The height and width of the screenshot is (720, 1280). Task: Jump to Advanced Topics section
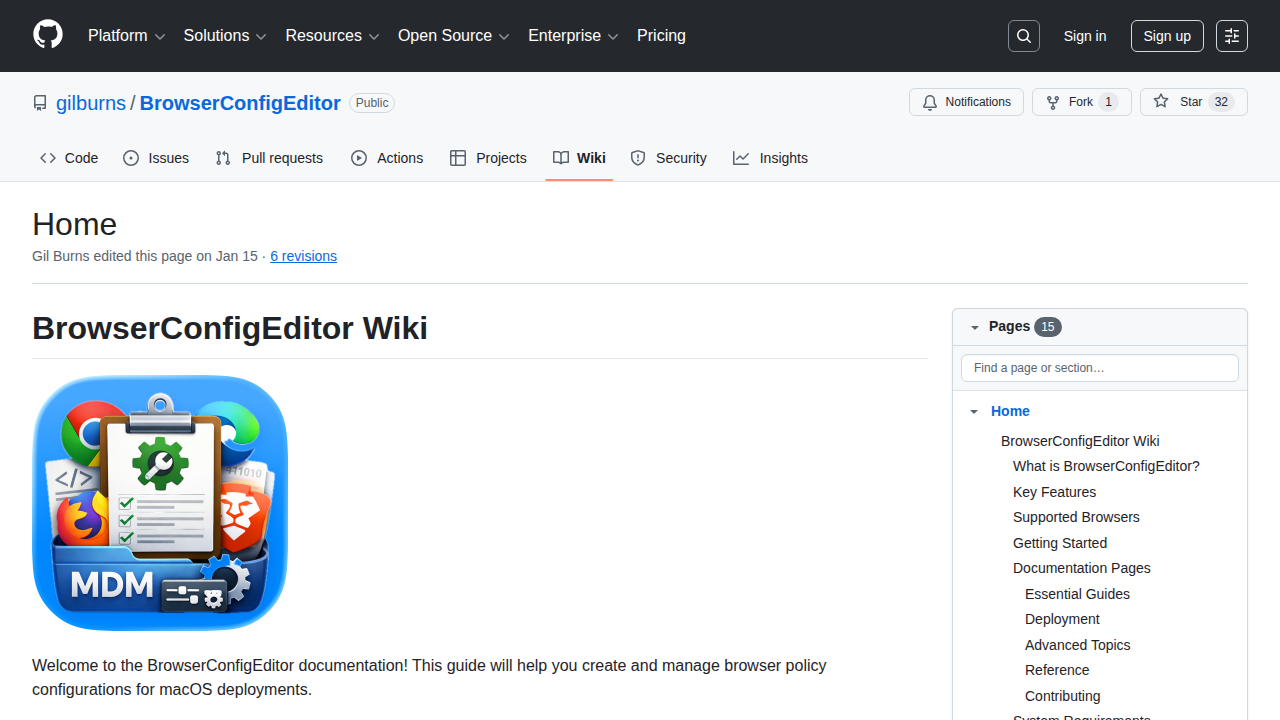(1078, 645)
